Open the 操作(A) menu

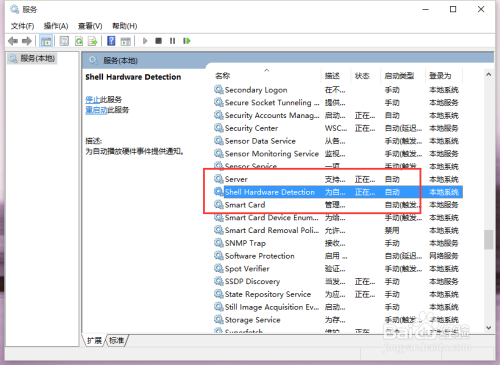[56, 26]
